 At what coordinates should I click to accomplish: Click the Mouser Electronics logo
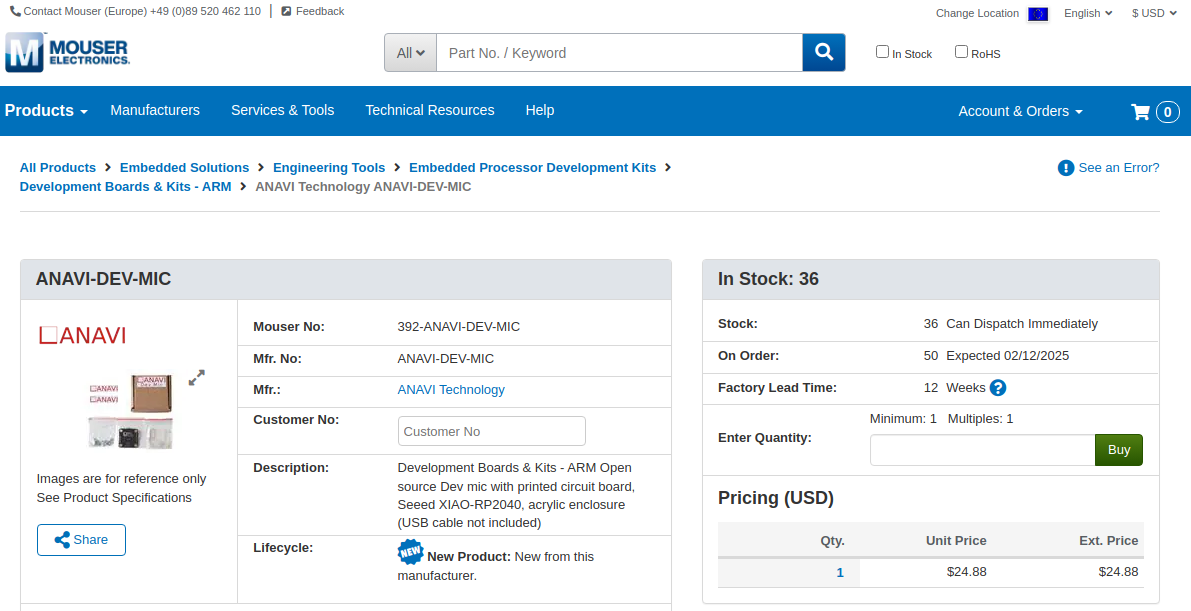tap(68, 52)
